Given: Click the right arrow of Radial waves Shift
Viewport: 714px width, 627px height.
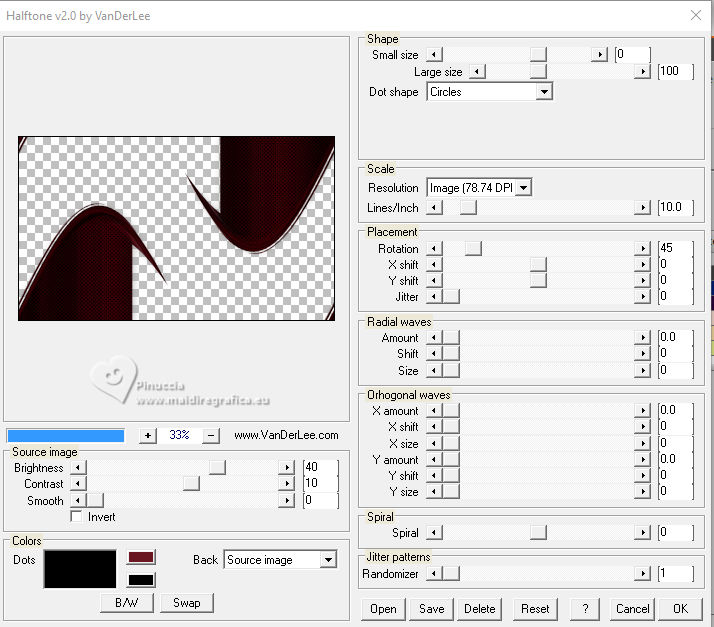Looking at the screenshot, I should (x=643, y=353).
